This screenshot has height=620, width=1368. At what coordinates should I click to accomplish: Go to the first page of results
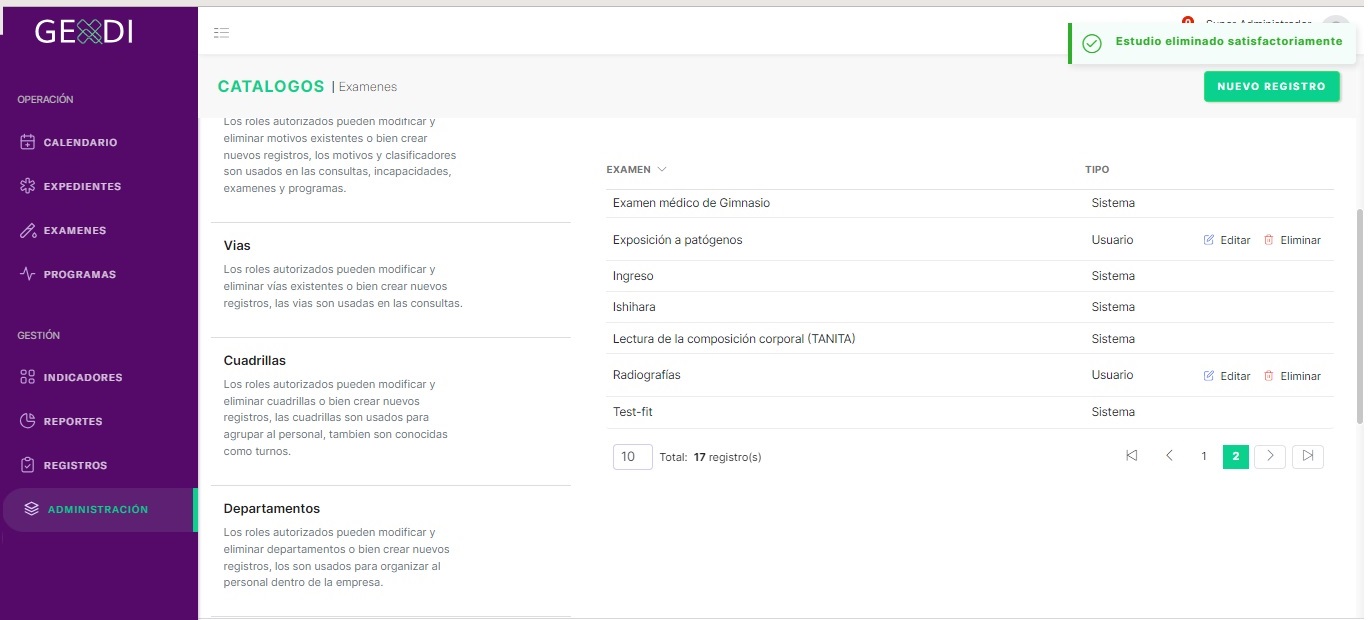click(x=1132, y=456)
